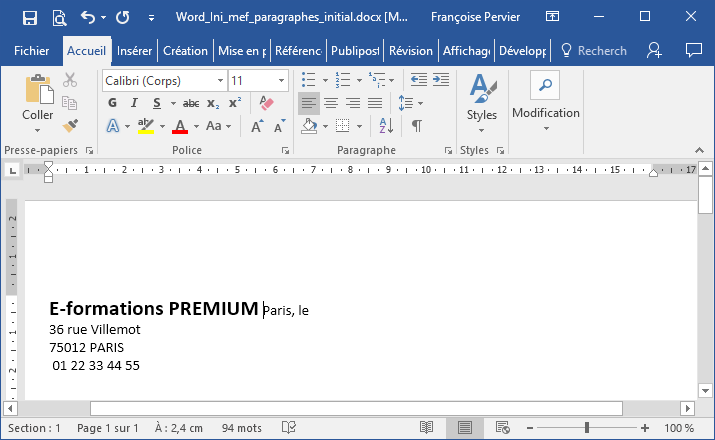
Task: Switch to the Révision ribbon tab
Action: coord(410,51)
